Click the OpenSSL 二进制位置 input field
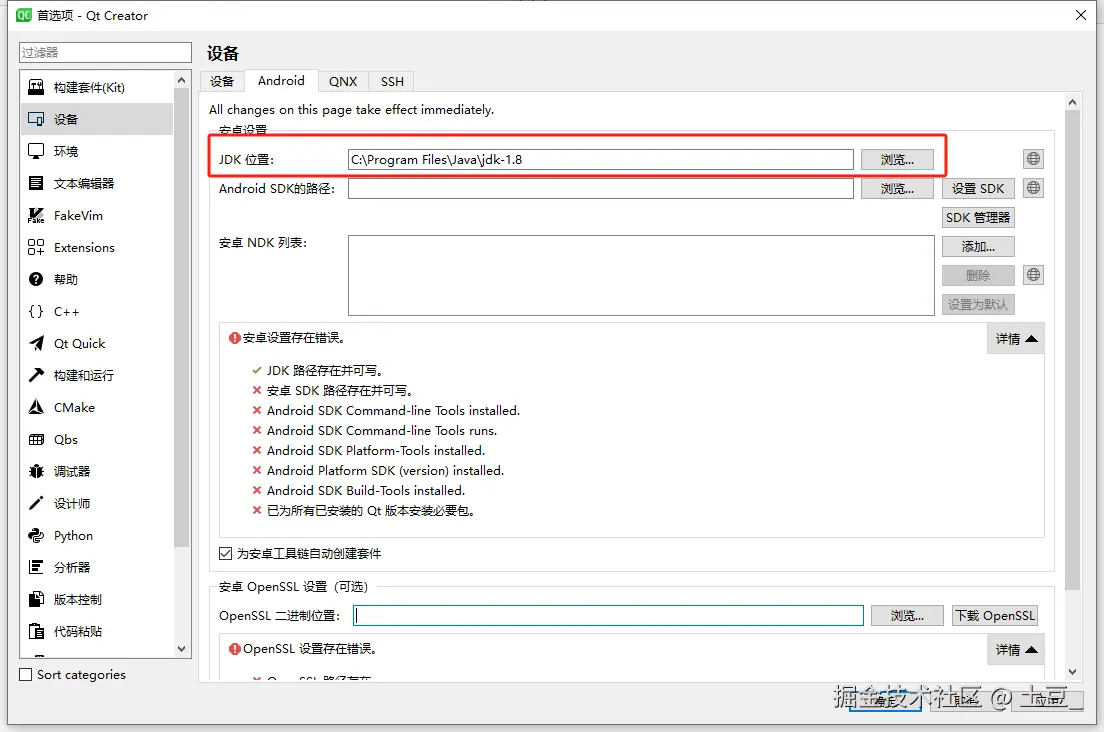 coord(608,616)
